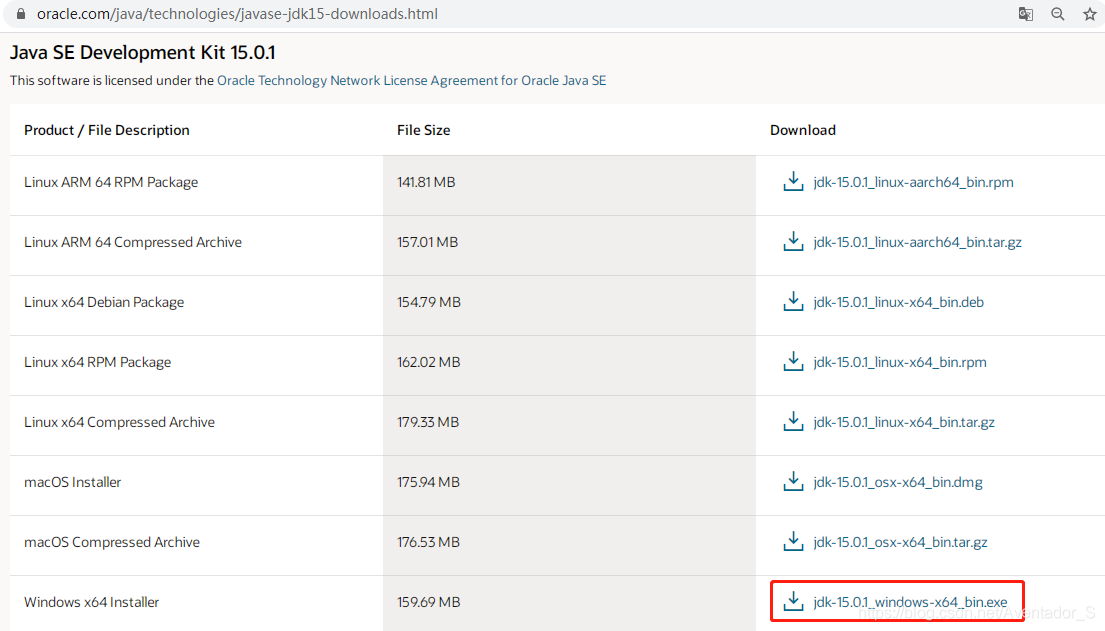Click the URL address bar text
This screenshot has width=1105, height=631.
237,14
